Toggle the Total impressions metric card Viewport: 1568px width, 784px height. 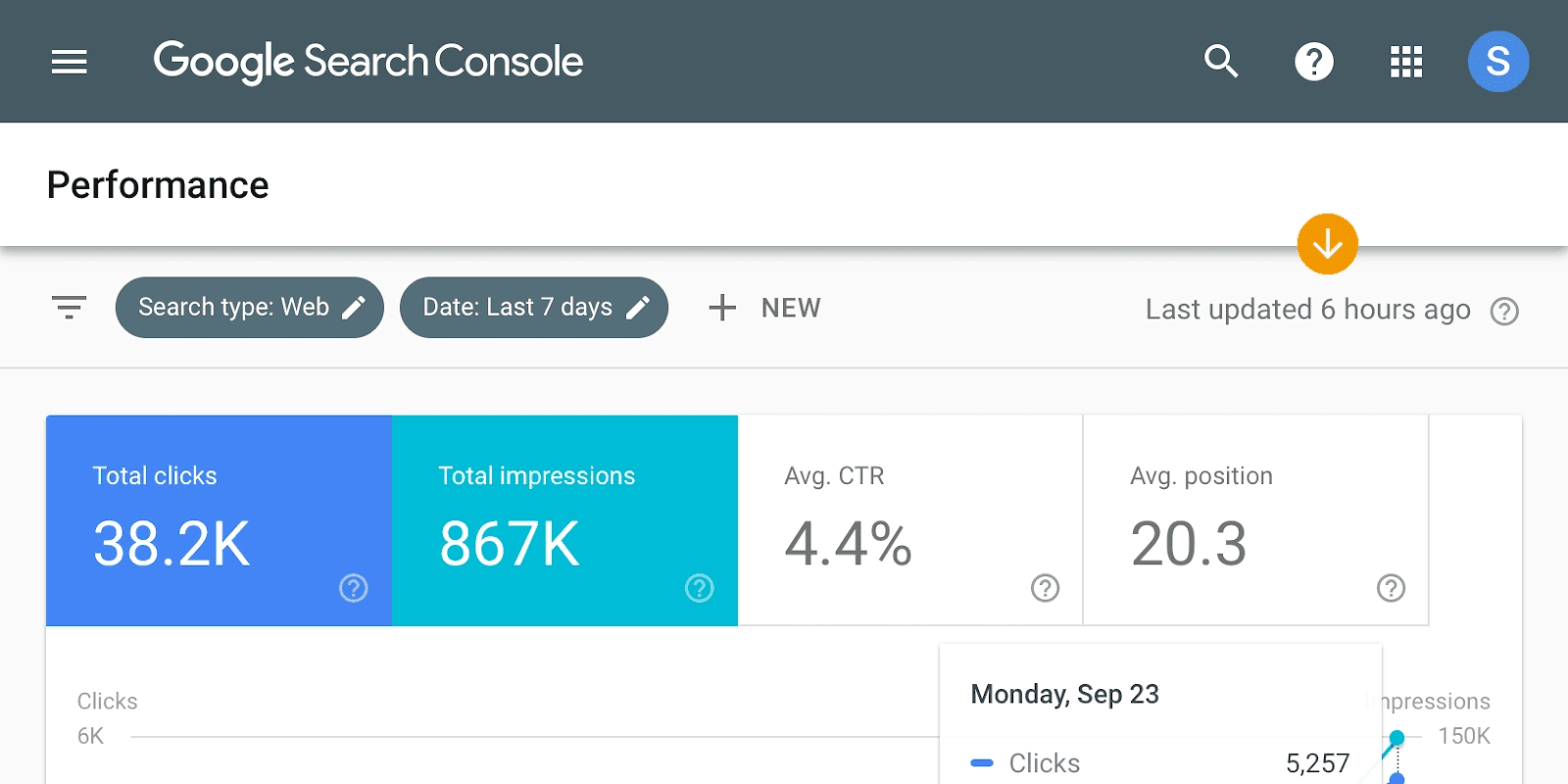click(564, 520)
